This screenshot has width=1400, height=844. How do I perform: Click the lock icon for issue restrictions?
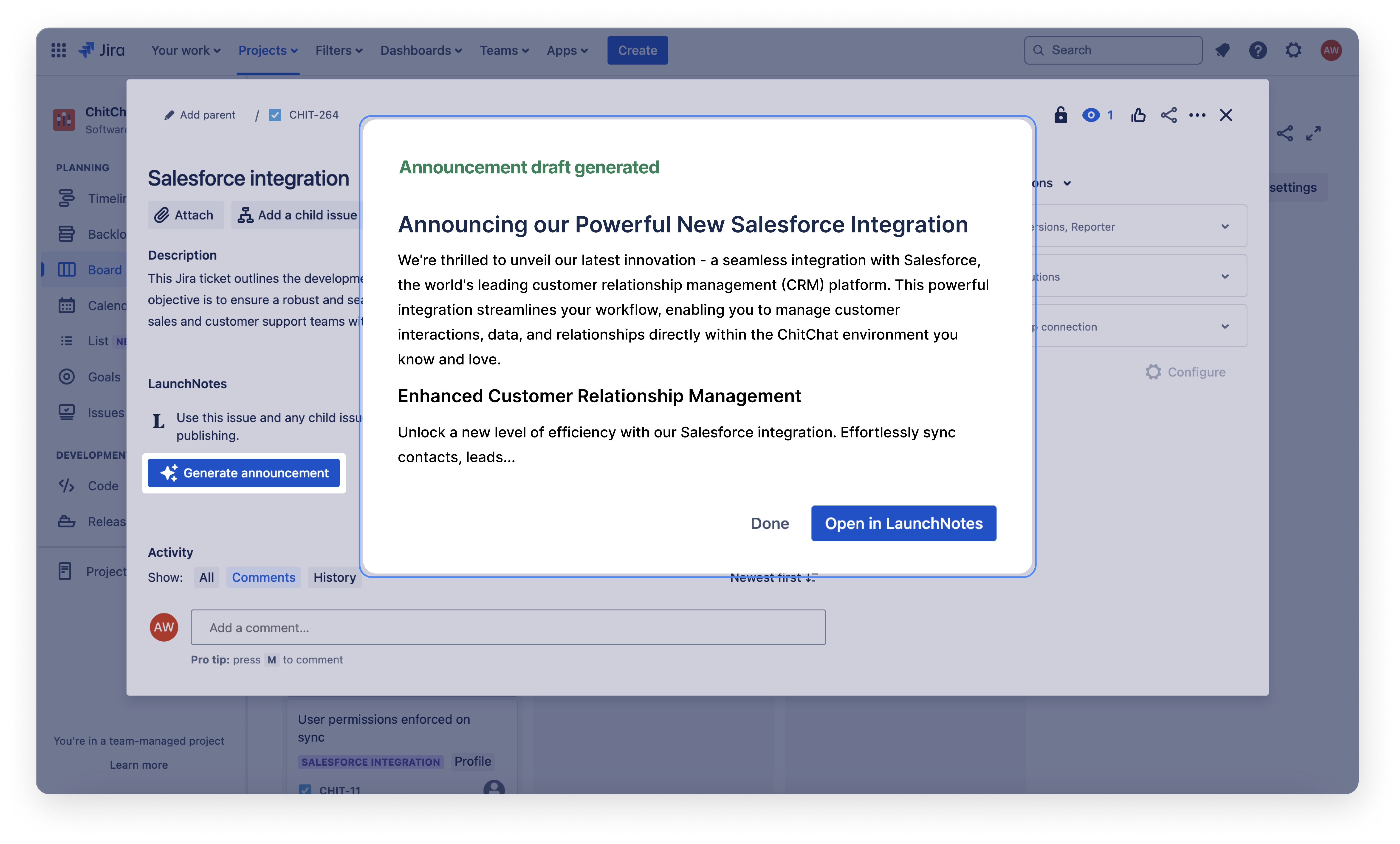pos(1060,115)
